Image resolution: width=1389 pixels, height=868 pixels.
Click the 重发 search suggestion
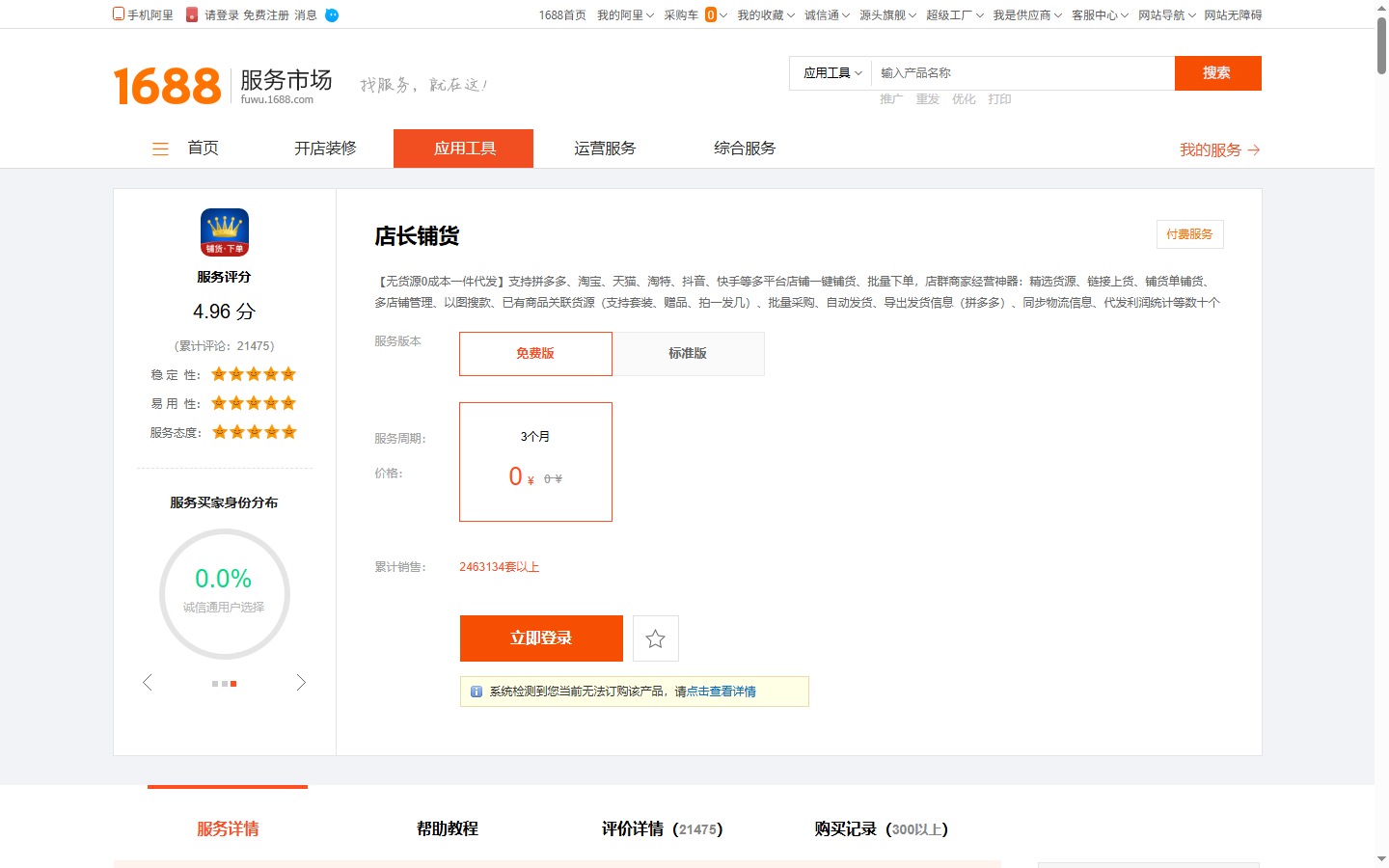pyautogui.click(x=927, y=99)
